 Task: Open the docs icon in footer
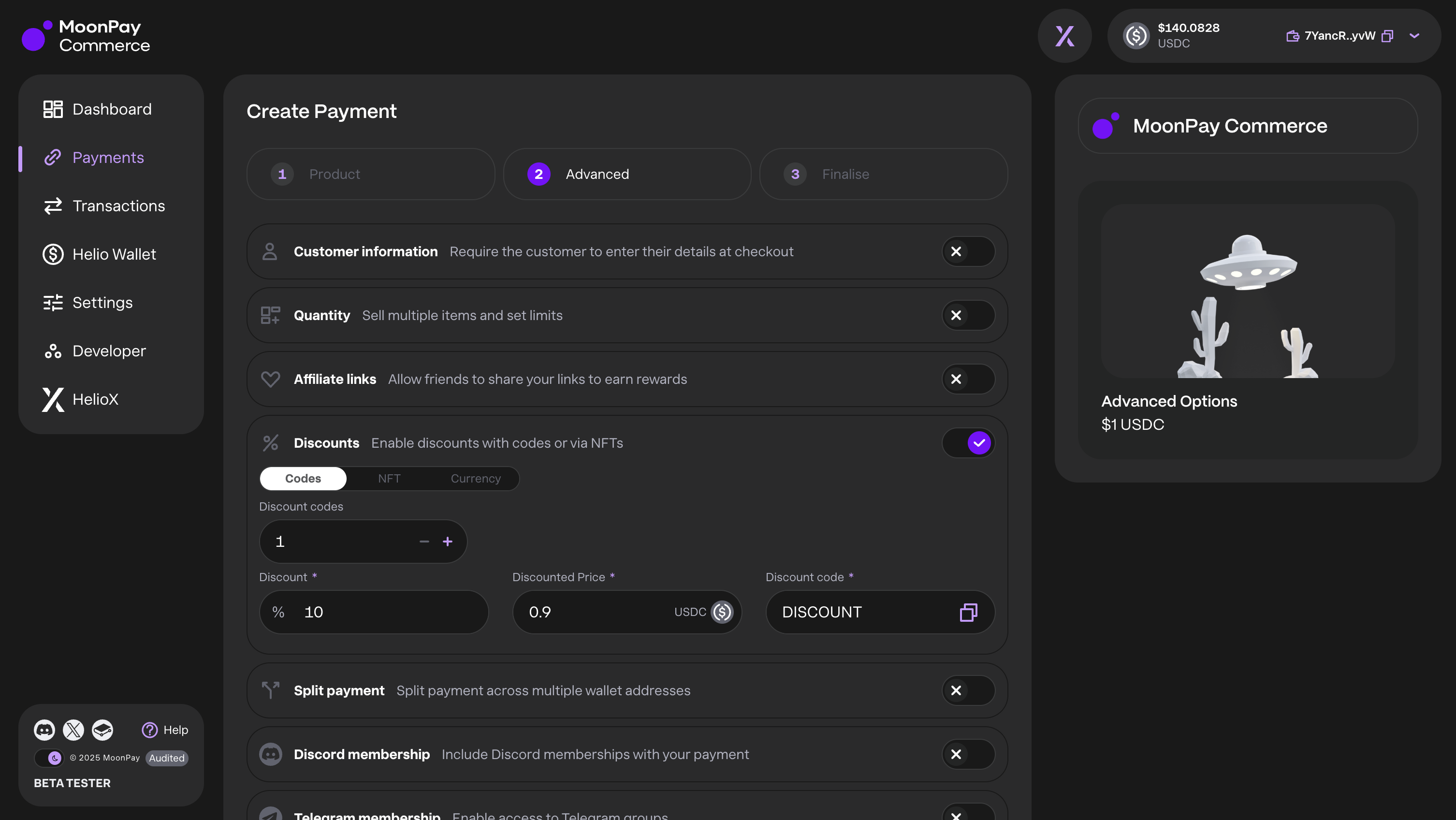click(x=102, y=730)
